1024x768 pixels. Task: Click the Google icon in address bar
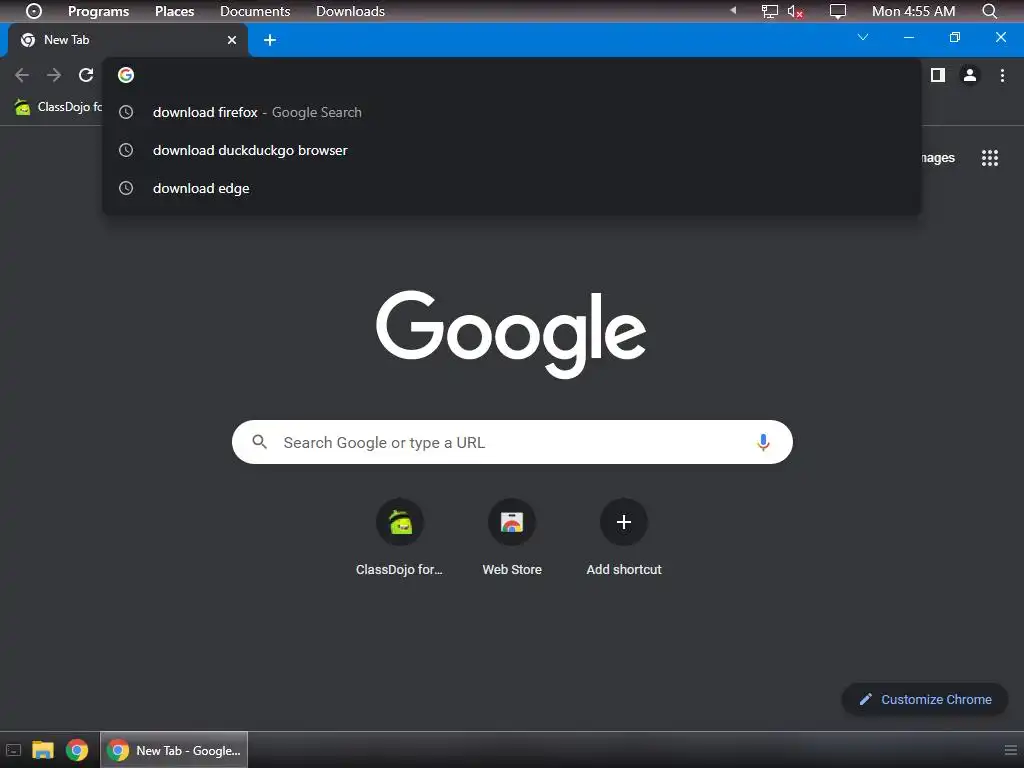[x=126, y=75]
